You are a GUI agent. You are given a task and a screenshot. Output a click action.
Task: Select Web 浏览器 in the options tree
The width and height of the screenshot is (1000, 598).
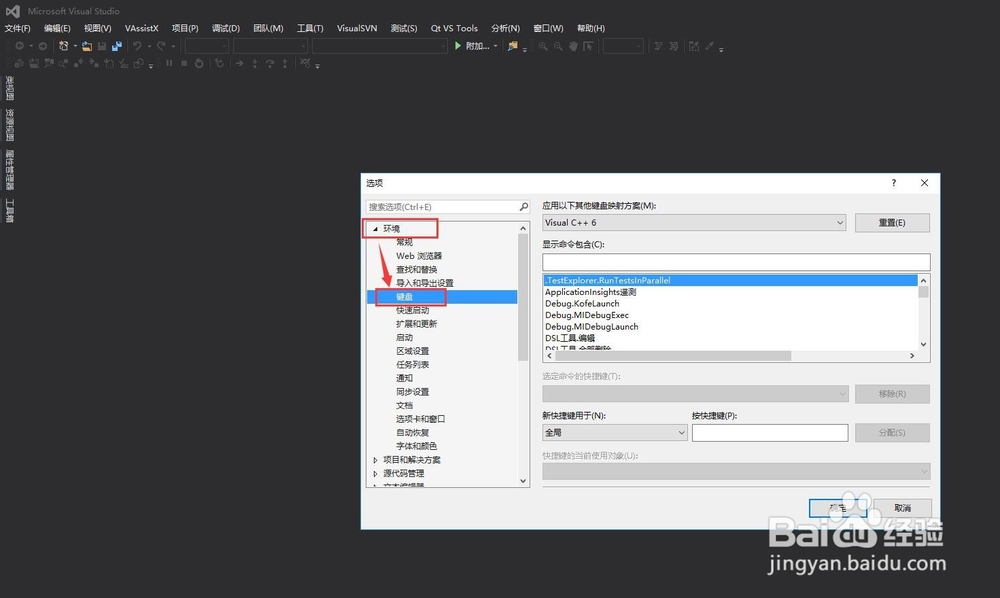(419, 256)
